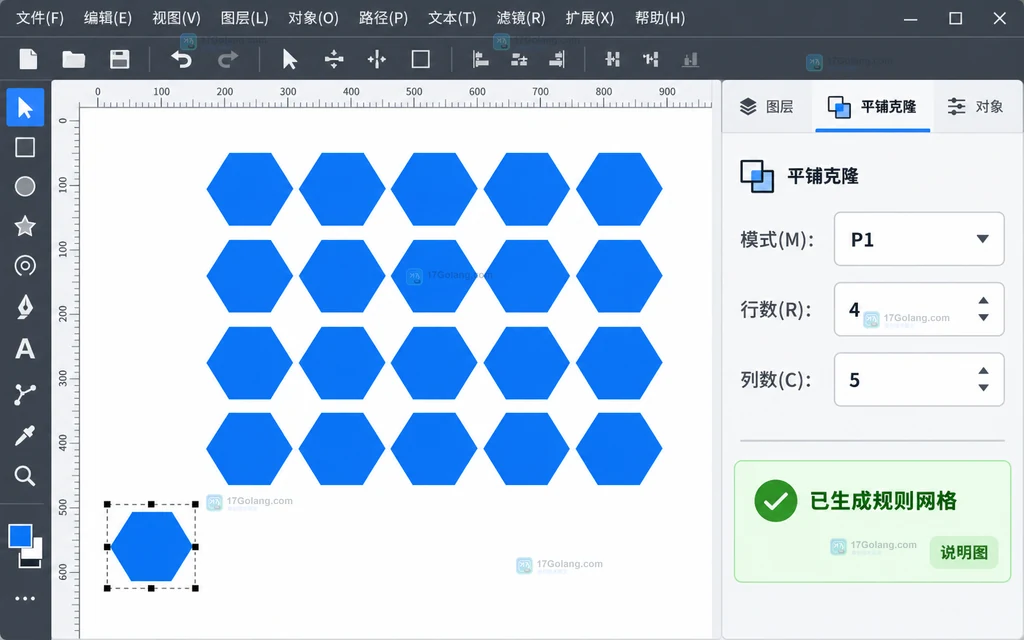Viewport: 1024px width, 640px height.
Task: Select the Selector arrow tool in left toolbox
Action: click(25, 107)
